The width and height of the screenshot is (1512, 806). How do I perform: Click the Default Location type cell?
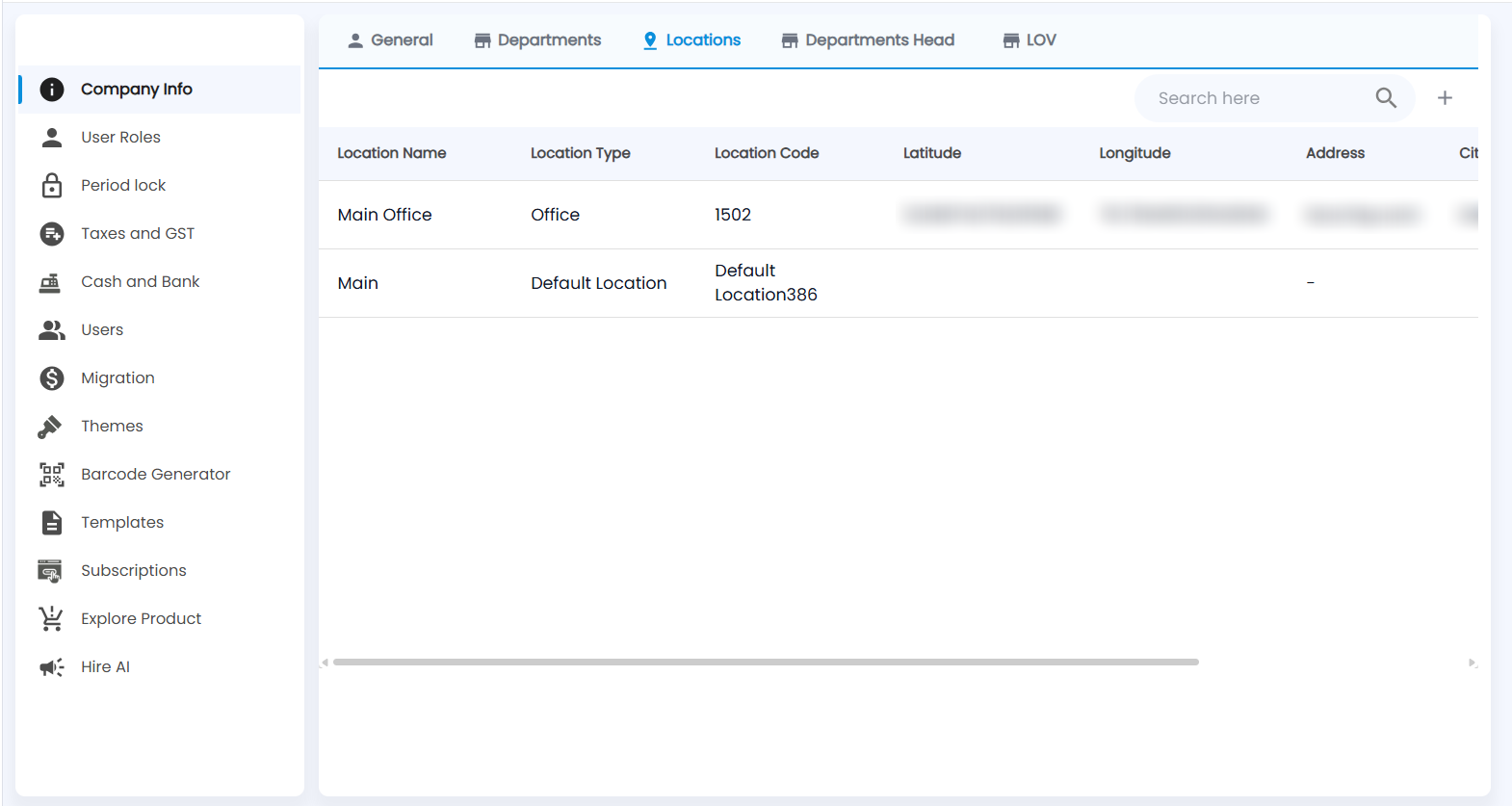click(x=599, y=283)
